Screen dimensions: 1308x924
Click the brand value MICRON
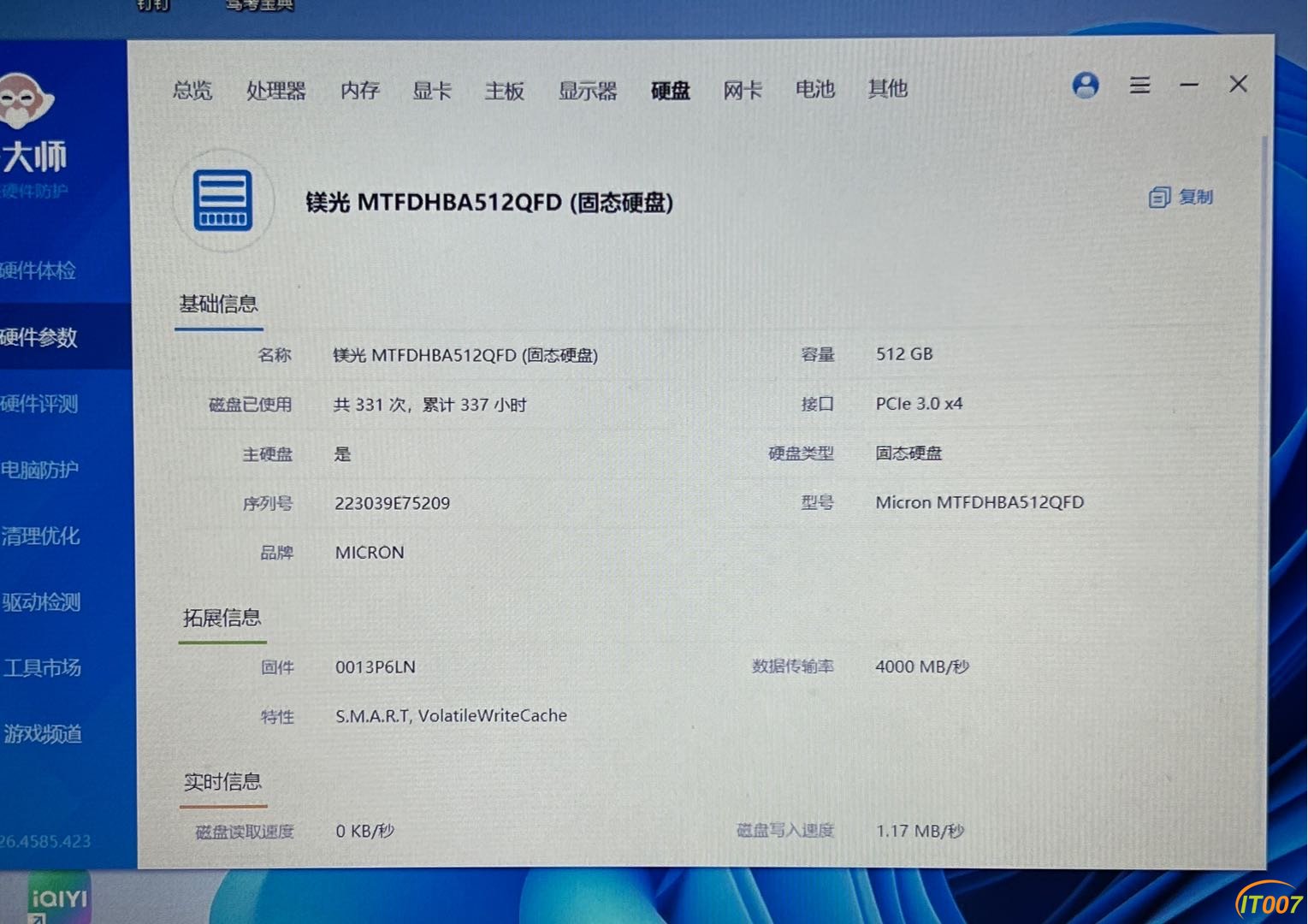point(370,553)
